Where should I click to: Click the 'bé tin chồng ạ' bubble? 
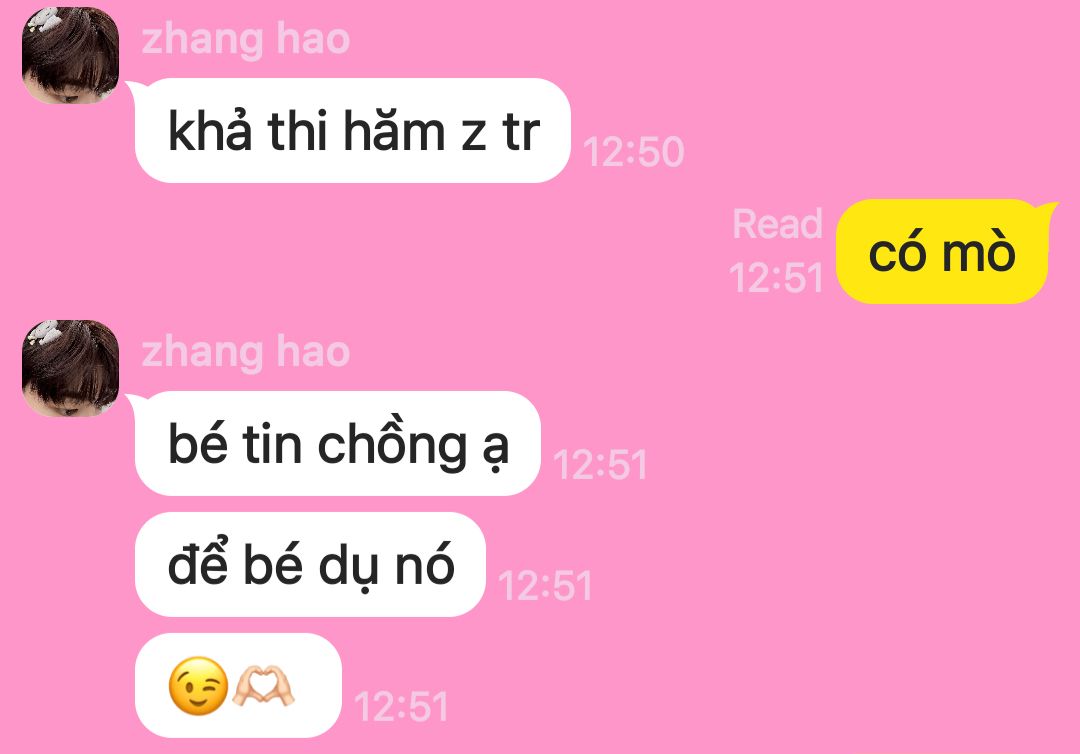coord(338,443)
